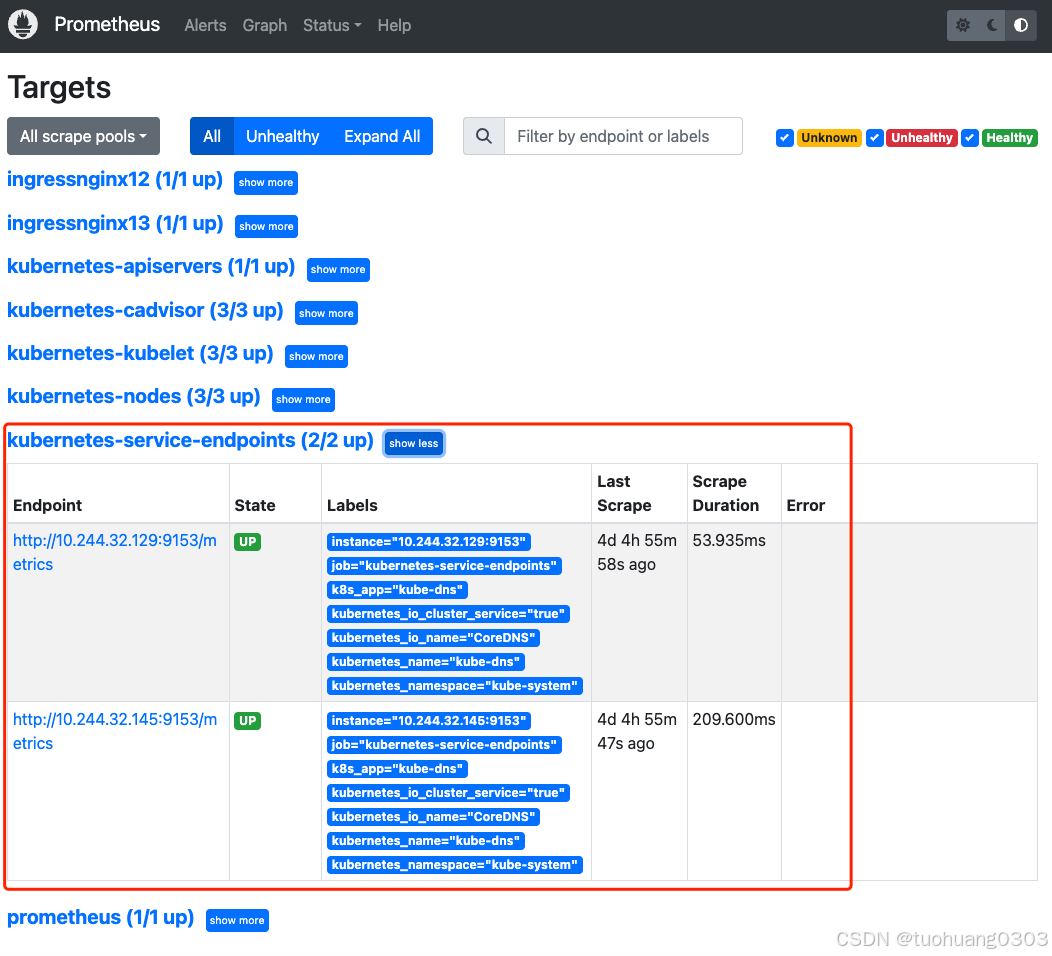Switch to the dark theme moon icon
The image size is (1052, 956).
(992, 25)
